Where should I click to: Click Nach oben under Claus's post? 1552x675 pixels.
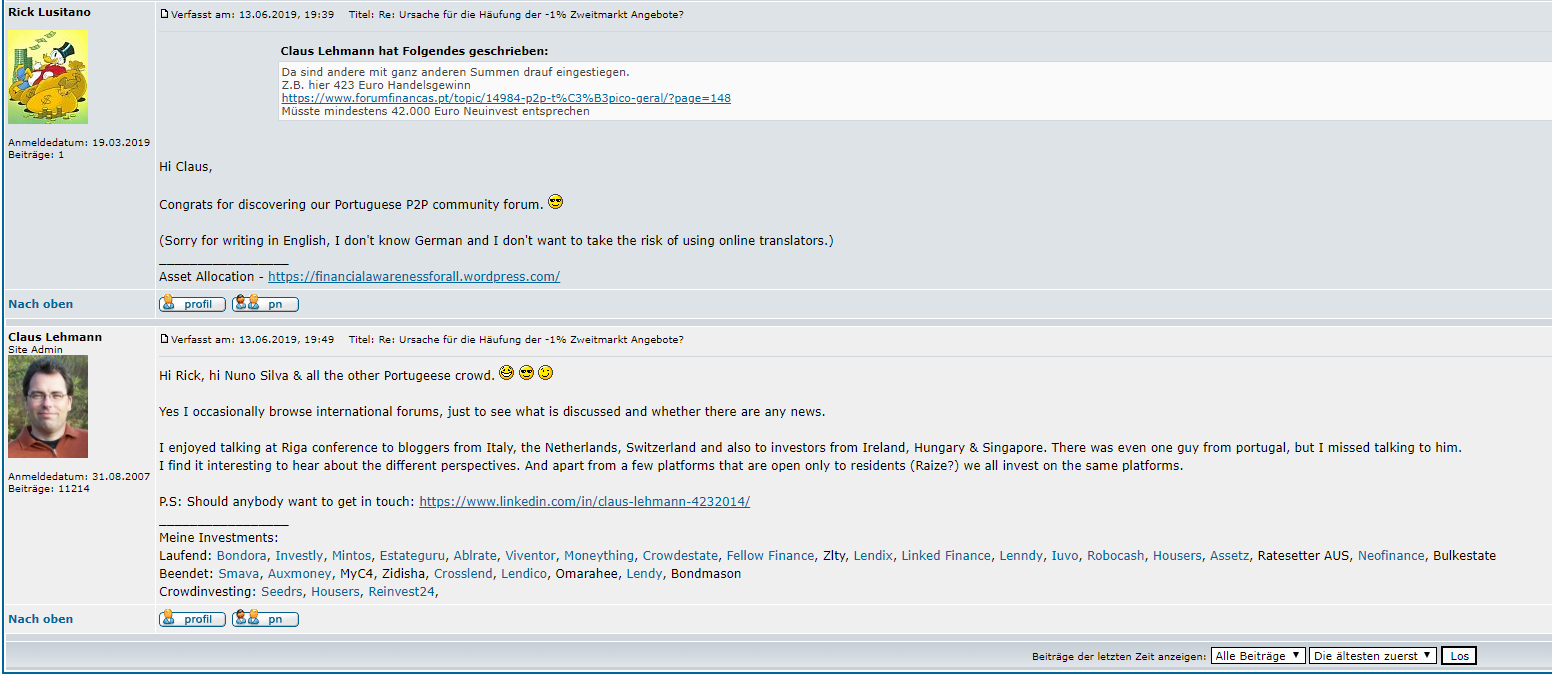tap(41, 619)
